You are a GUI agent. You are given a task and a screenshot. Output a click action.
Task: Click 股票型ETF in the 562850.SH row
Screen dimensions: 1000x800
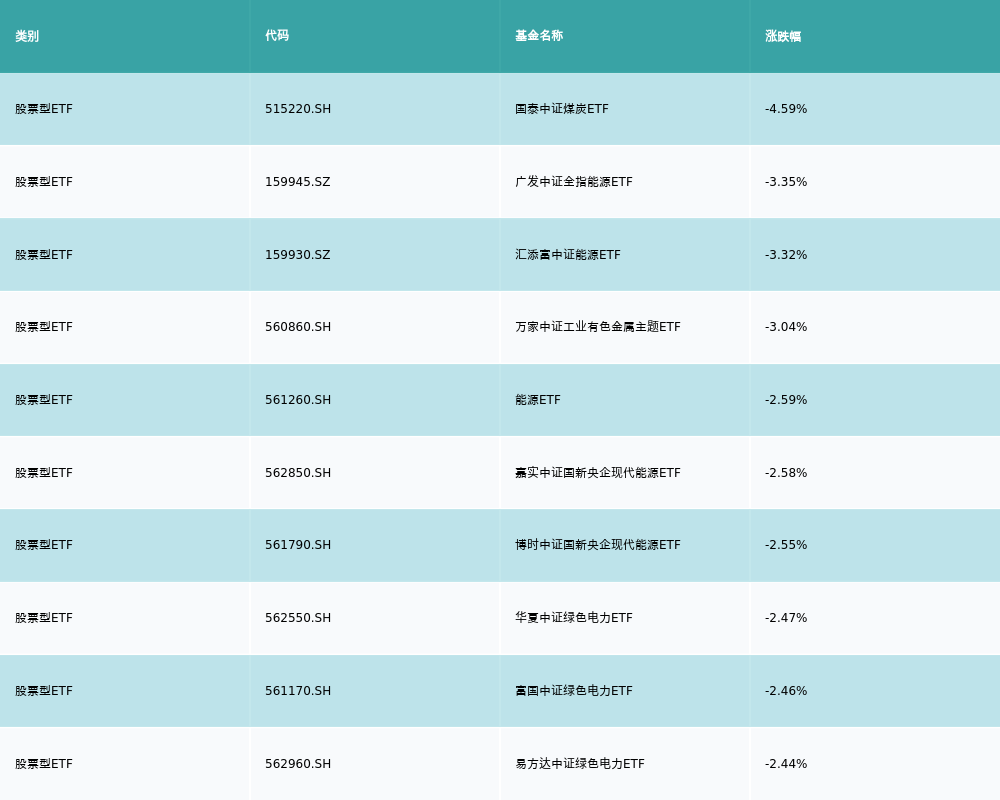click(x=44, y=473)
